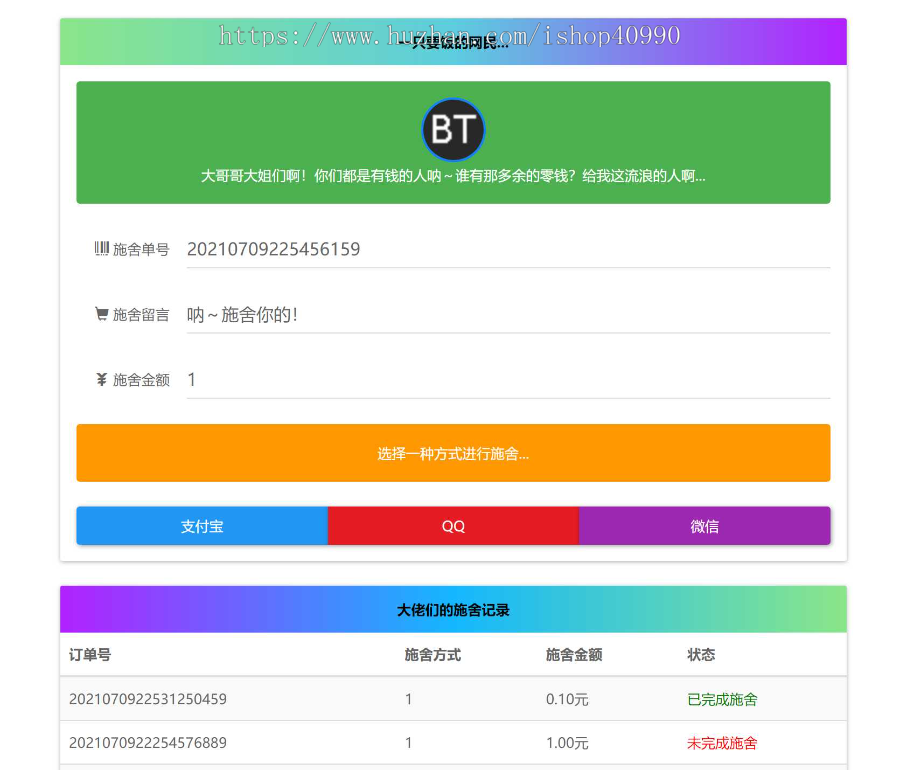Click the red 未完成施舍 status
The height and width of the screenshot is (770, 900).
tap(722, 742)
